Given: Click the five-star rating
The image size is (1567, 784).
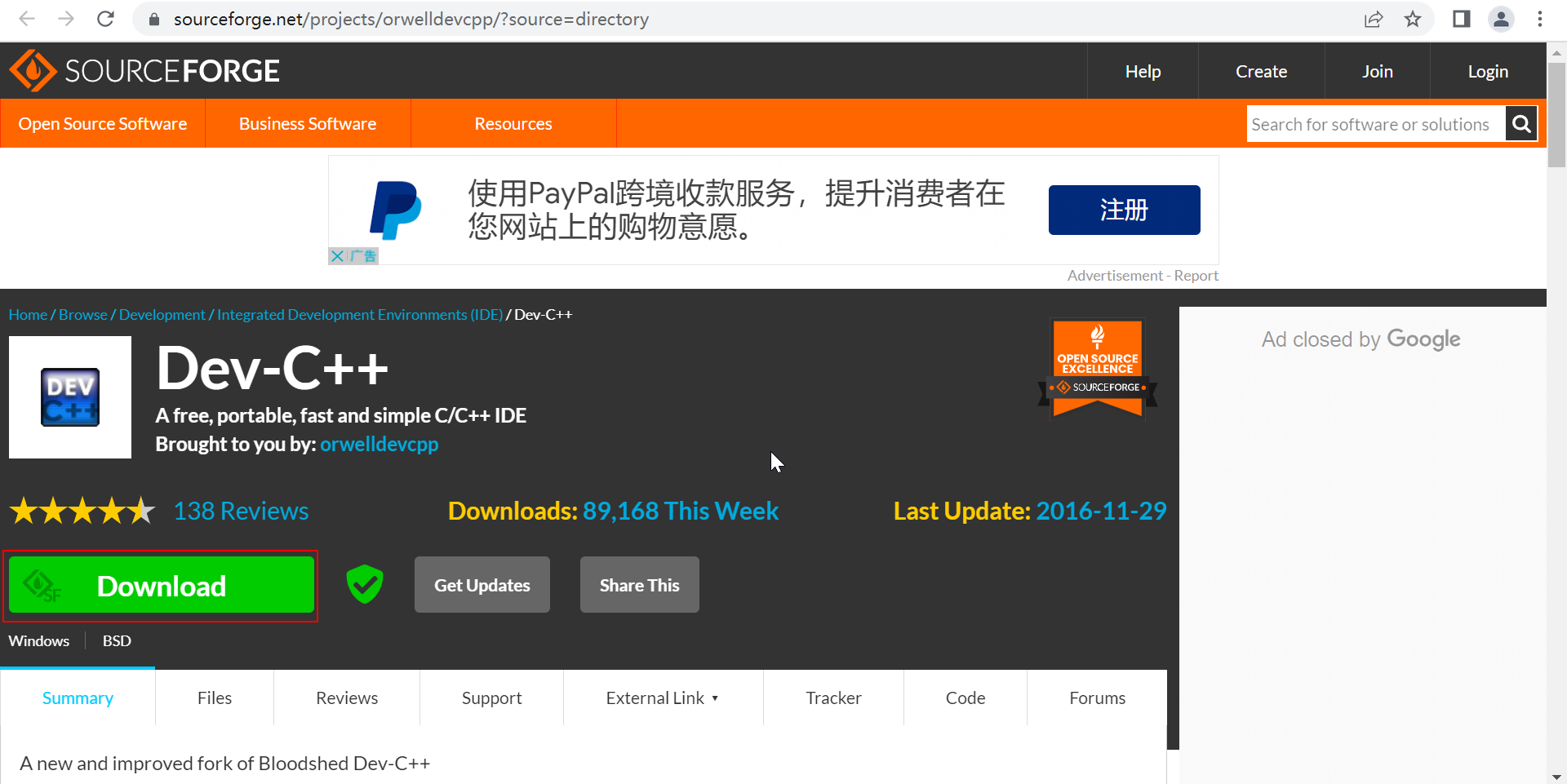Looking at the screenshot, I should (82, 511).
